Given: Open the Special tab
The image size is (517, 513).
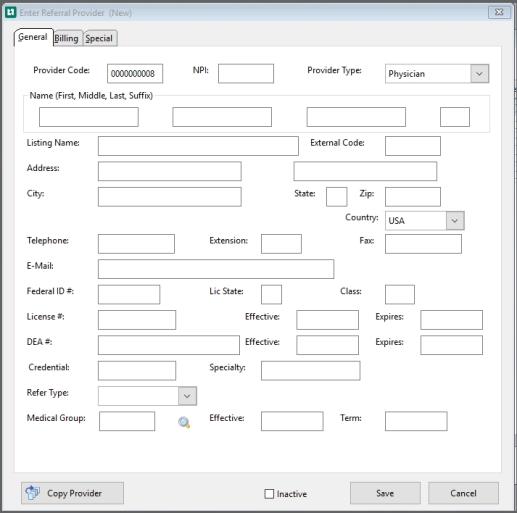Looking at the screenshot, I should 99,38.
